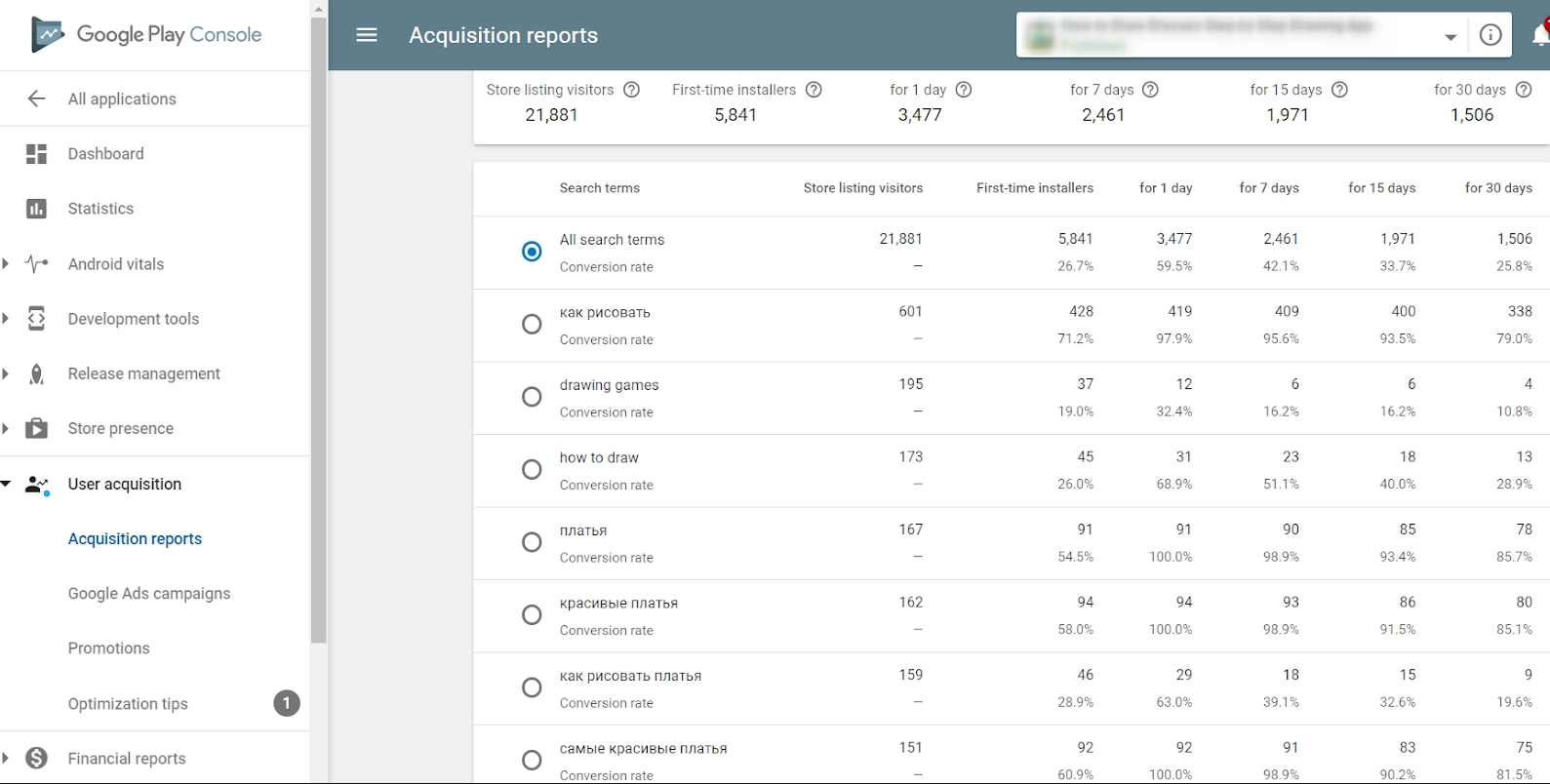Click help icon beside First-time installers

coord(814,90)
